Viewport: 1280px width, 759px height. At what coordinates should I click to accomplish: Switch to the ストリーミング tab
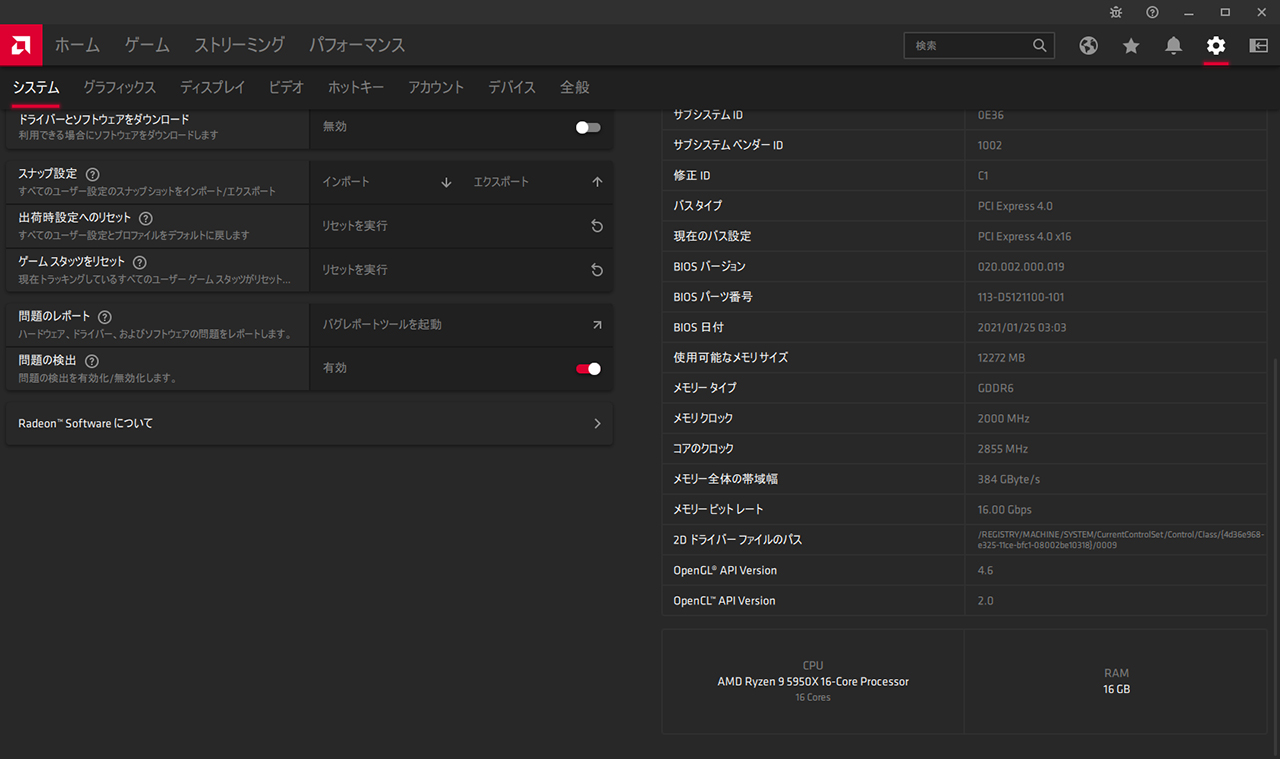(x=240, y=45)
